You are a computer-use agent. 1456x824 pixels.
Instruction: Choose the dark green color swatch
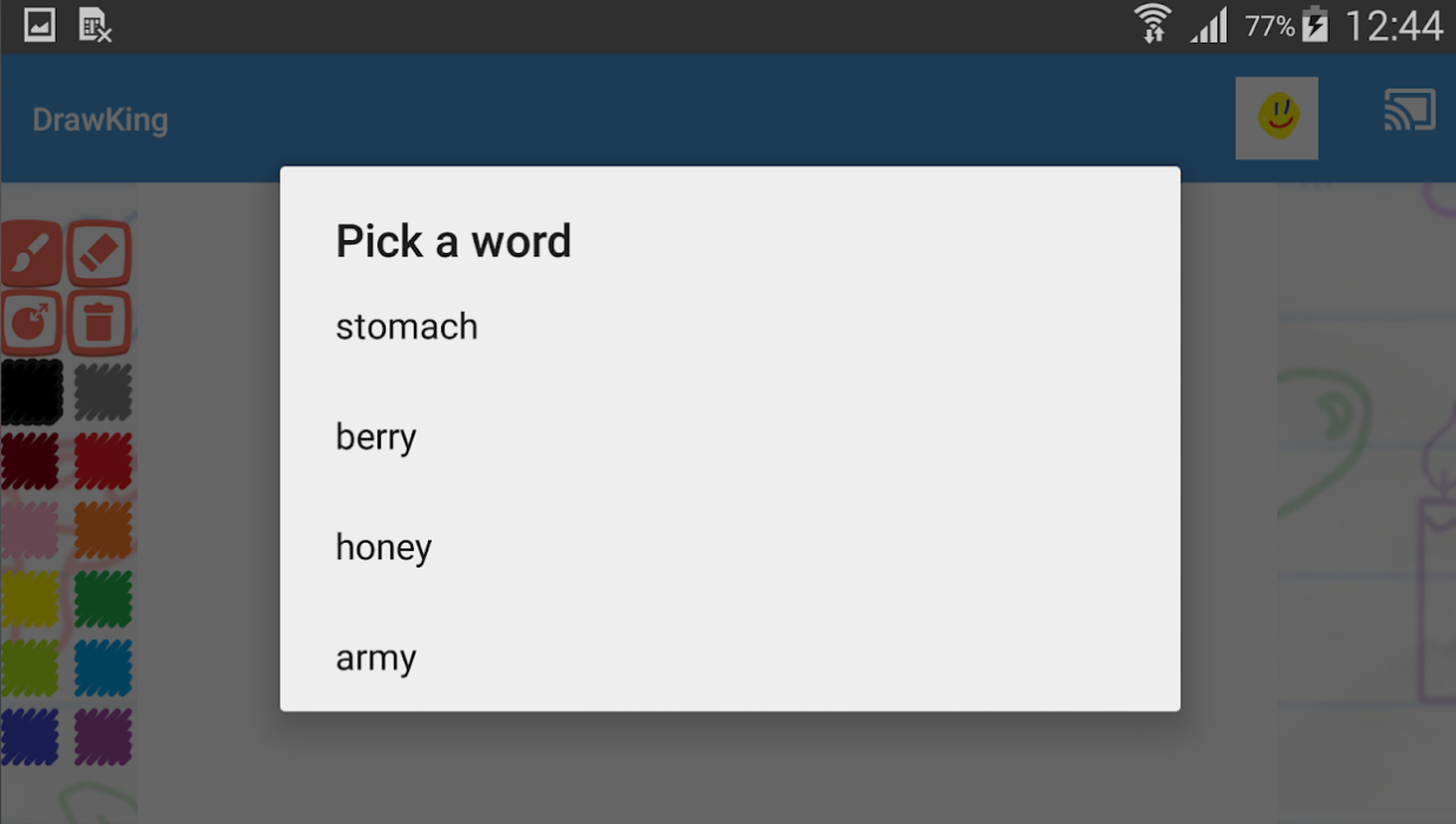click(103, 599)
